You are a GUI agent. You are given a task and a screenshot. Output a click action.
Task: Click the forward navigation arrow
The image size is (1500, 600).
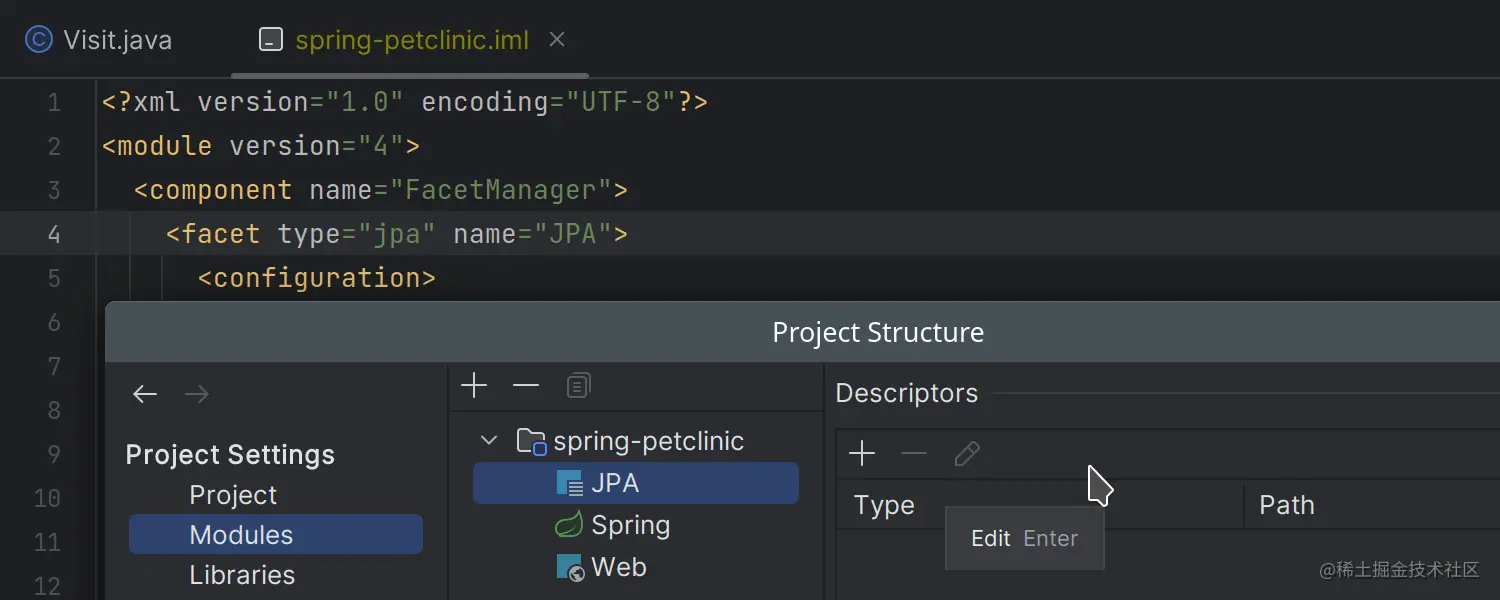coord(197,394)
